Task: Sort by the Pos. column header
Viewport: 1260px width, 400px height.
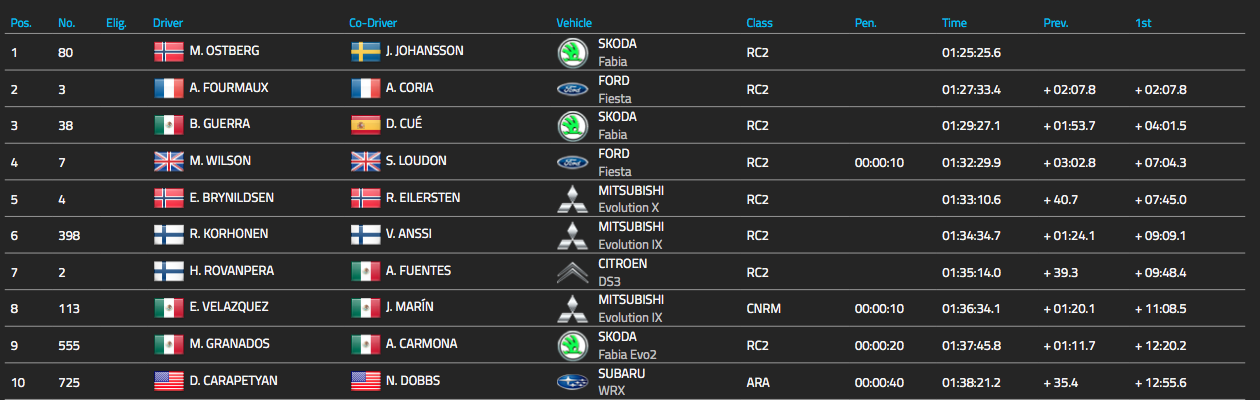Action: [21, 22]
